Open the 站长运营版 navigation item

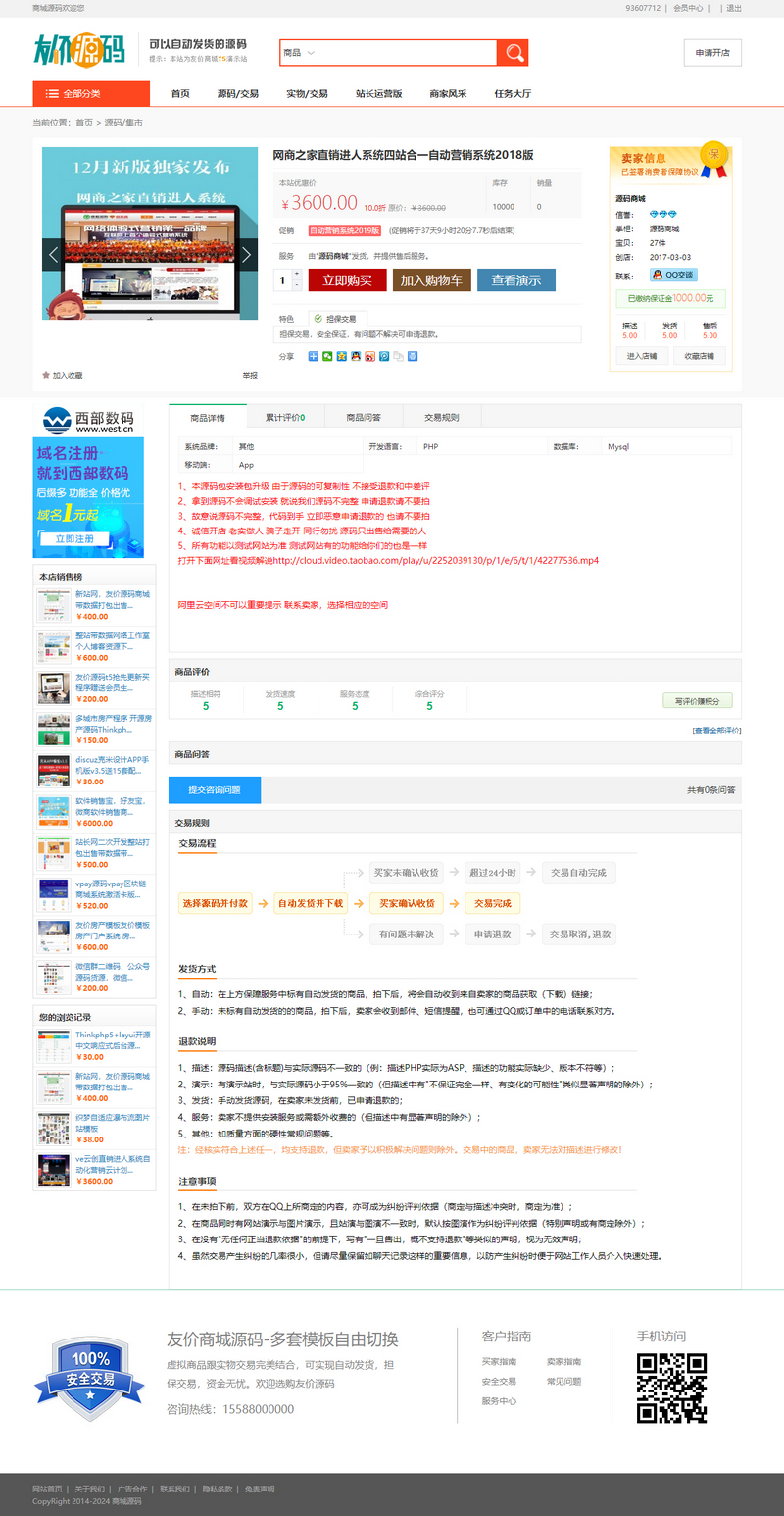(x=379, y=94)
